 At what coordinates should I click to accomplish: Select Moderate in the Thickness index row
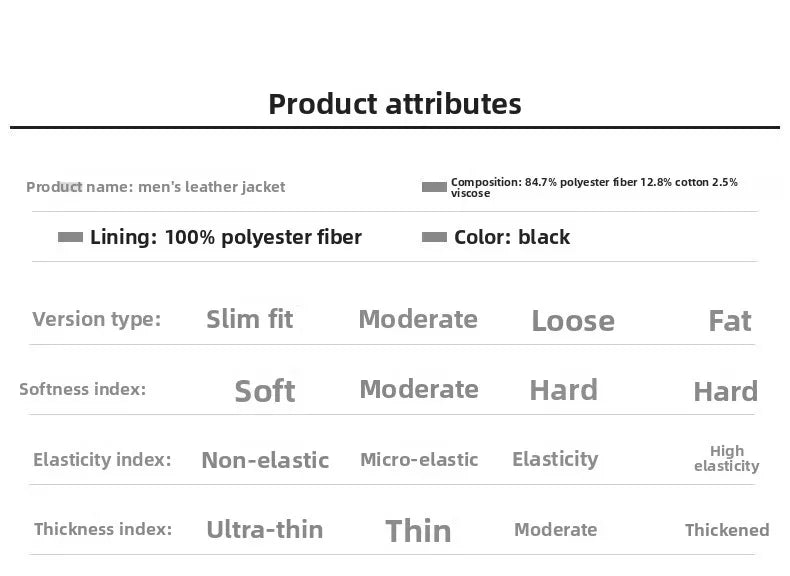556,530
